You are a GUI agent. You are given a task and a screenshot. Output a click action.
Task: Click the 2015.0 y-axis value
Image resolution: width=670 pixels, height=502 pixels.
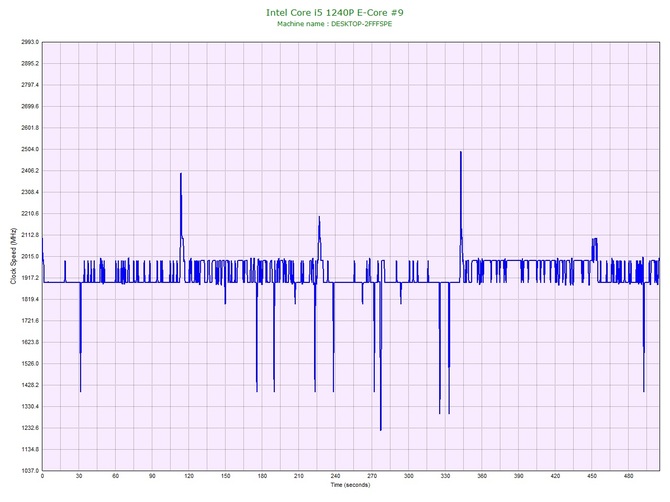click(x=30, y=256)
